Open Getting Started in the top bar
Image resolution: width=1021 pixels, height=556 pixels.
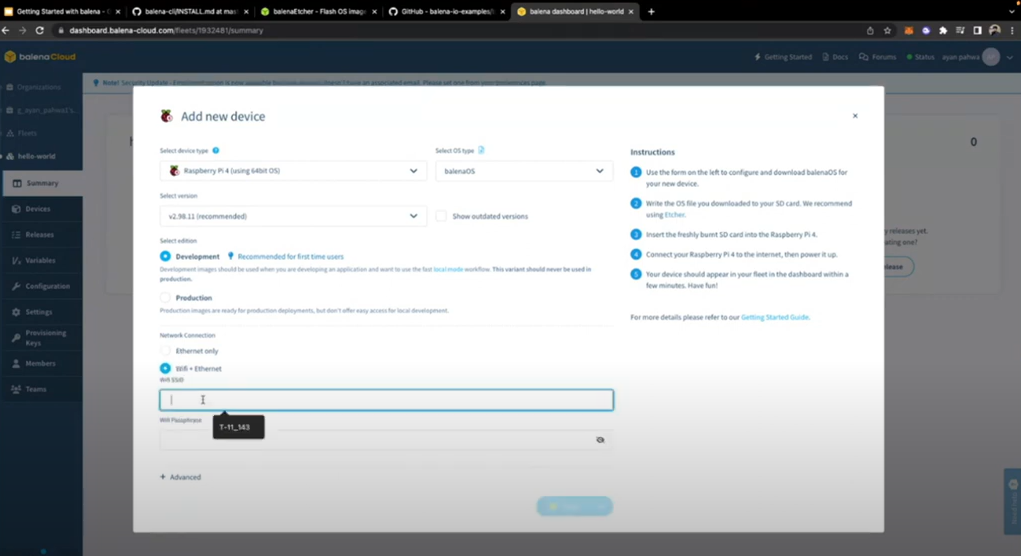point(783,57)
